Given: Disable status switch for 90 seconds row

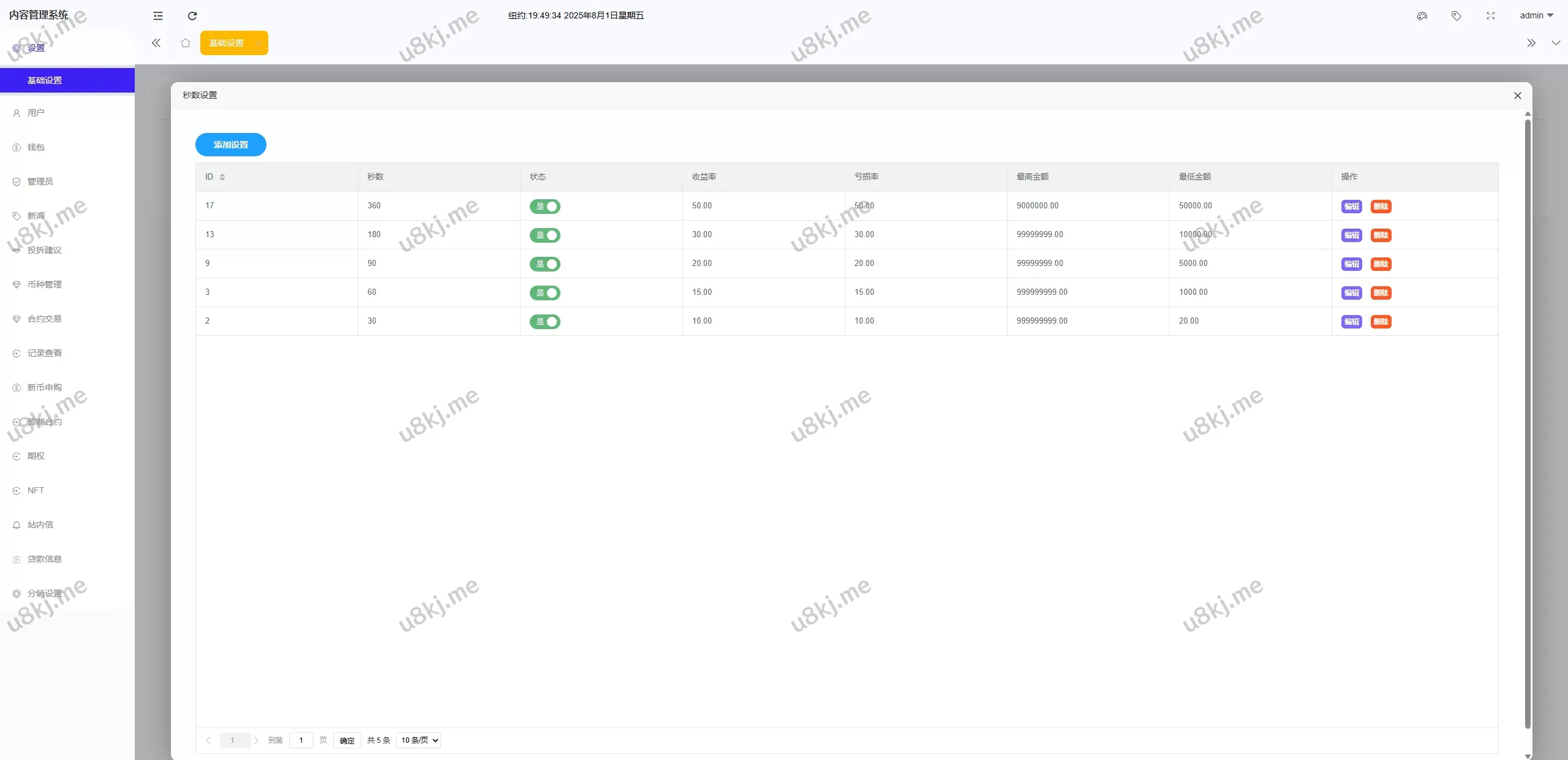Looking at the screenshot, I should (x=545, y=264).
